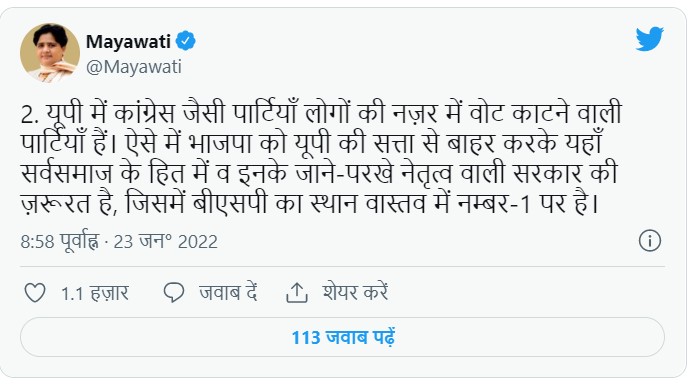Click the tweet's last line mentioning बीएसपी
Image resolution: width=697 pixels, height=390 pixels.
point(309,204)
